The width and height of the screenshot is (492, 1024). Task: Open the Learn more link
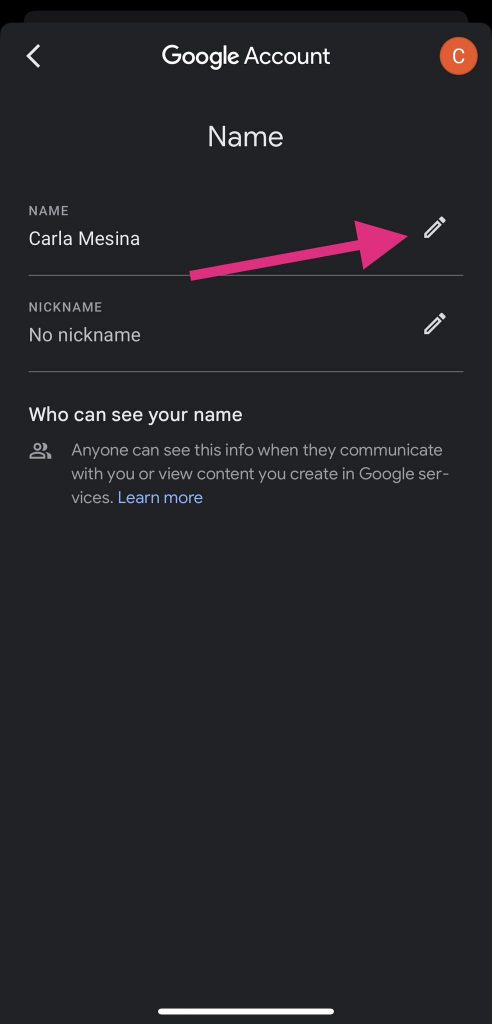tap(160, 498)
